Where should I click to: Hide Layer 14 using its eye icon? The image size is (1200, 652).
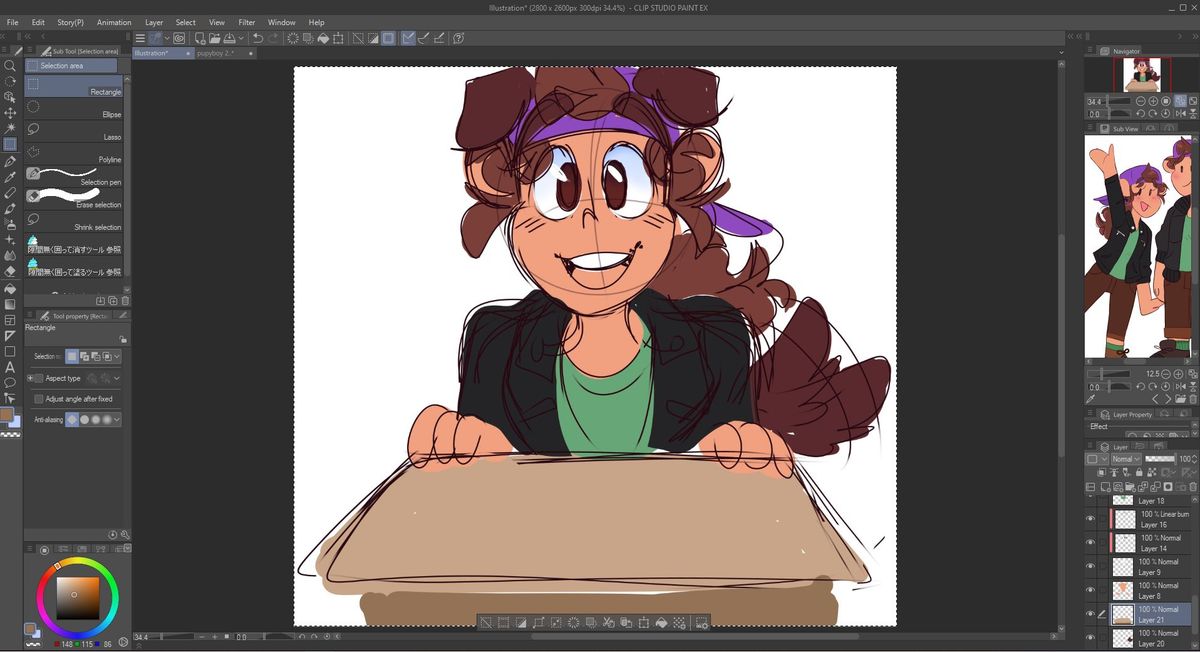pos(1090,543)
